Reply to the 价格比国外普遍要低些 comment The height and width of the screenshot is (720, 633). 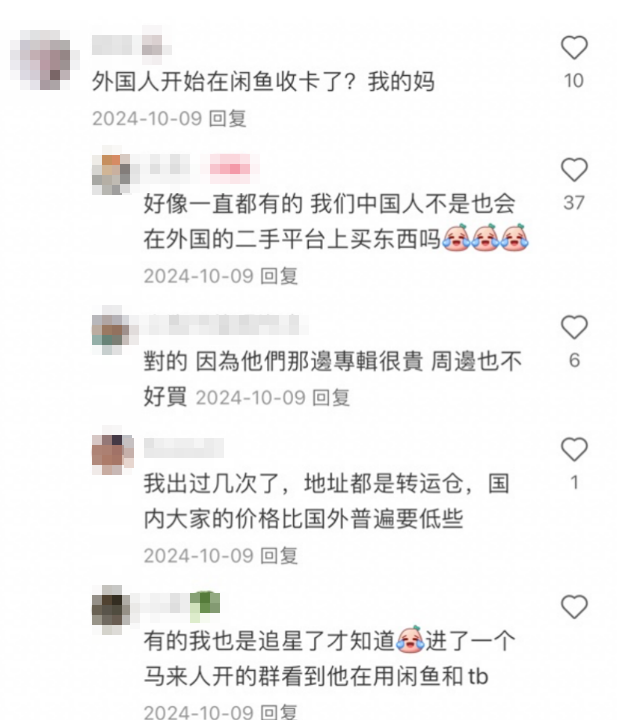[279, 556]
